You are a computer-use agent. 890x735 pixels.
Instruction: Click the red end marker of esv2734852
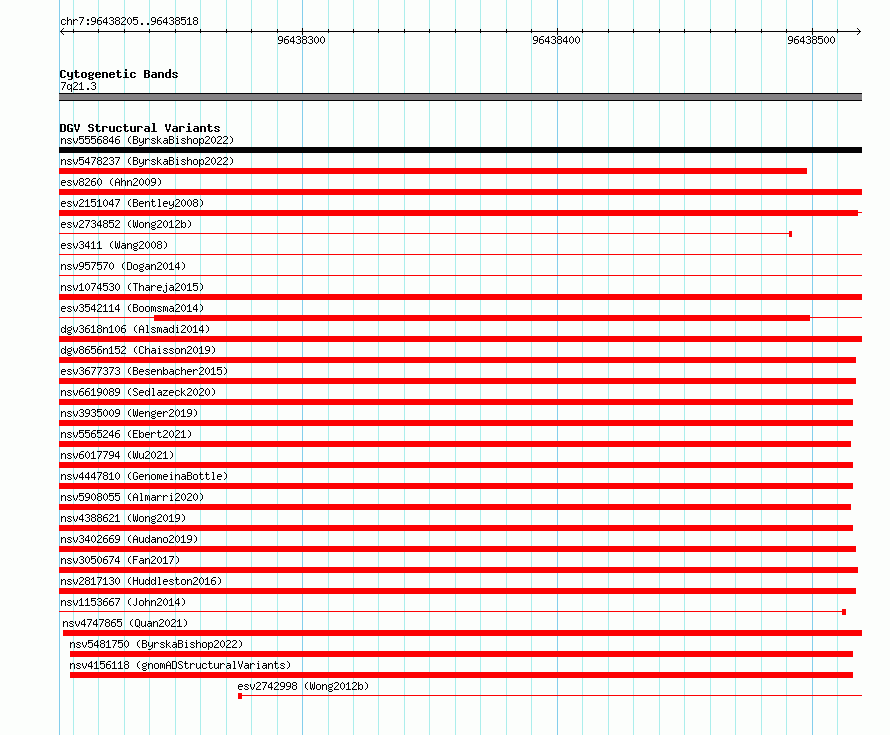pyautogui.click(x=791, y=234)
